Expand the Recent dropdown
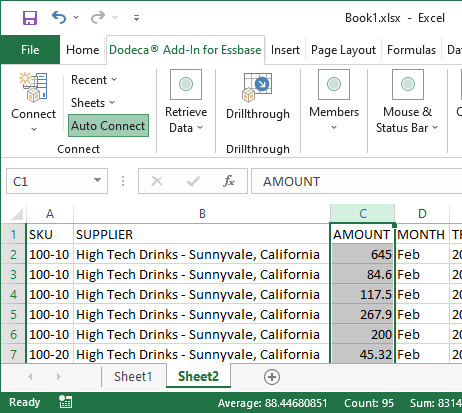Screen dimensions: 462x413 coord(94,80)
